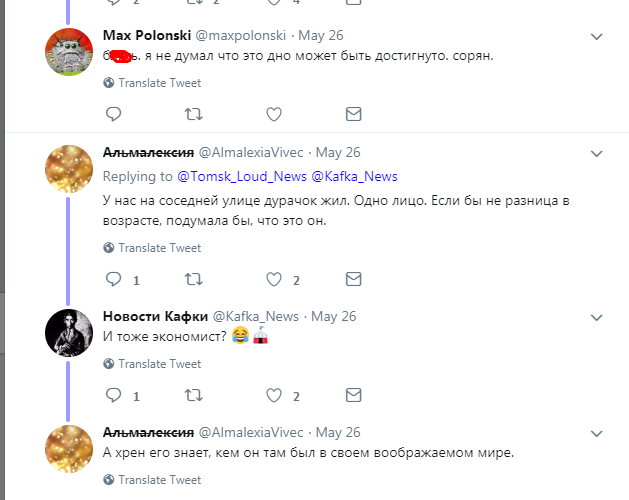The image size is (629, 500).
Task: Translate Max Polonski's tweet
Action: pyautogui.click(x=159, y=83)
